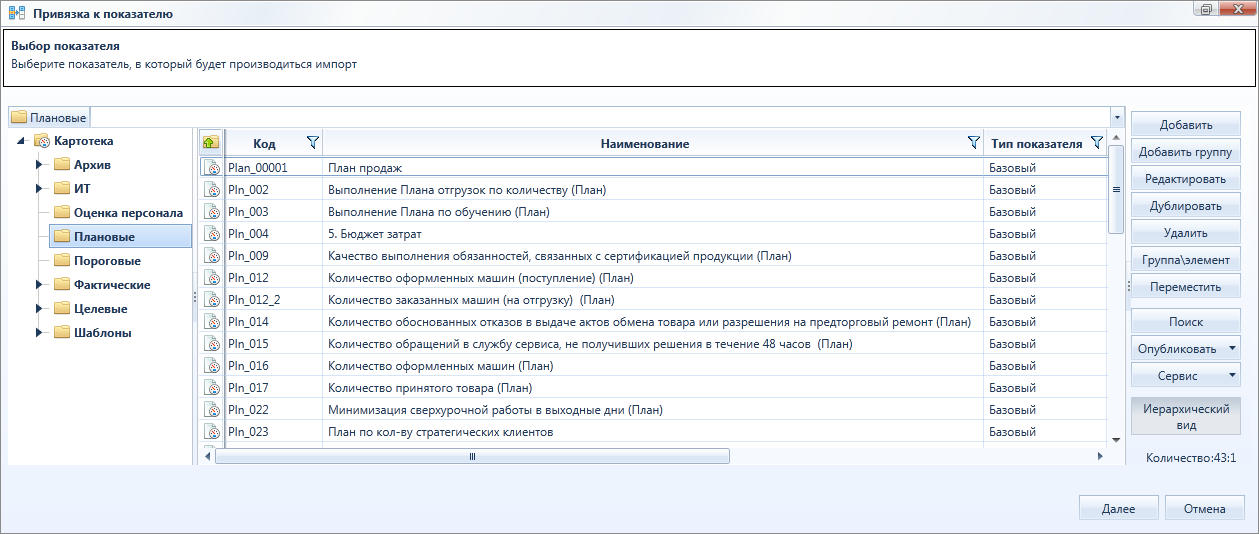Click the Редактировать button
Viewport: 1259px width, 534px height.
pyautogui.click(x=1186, y=179)
